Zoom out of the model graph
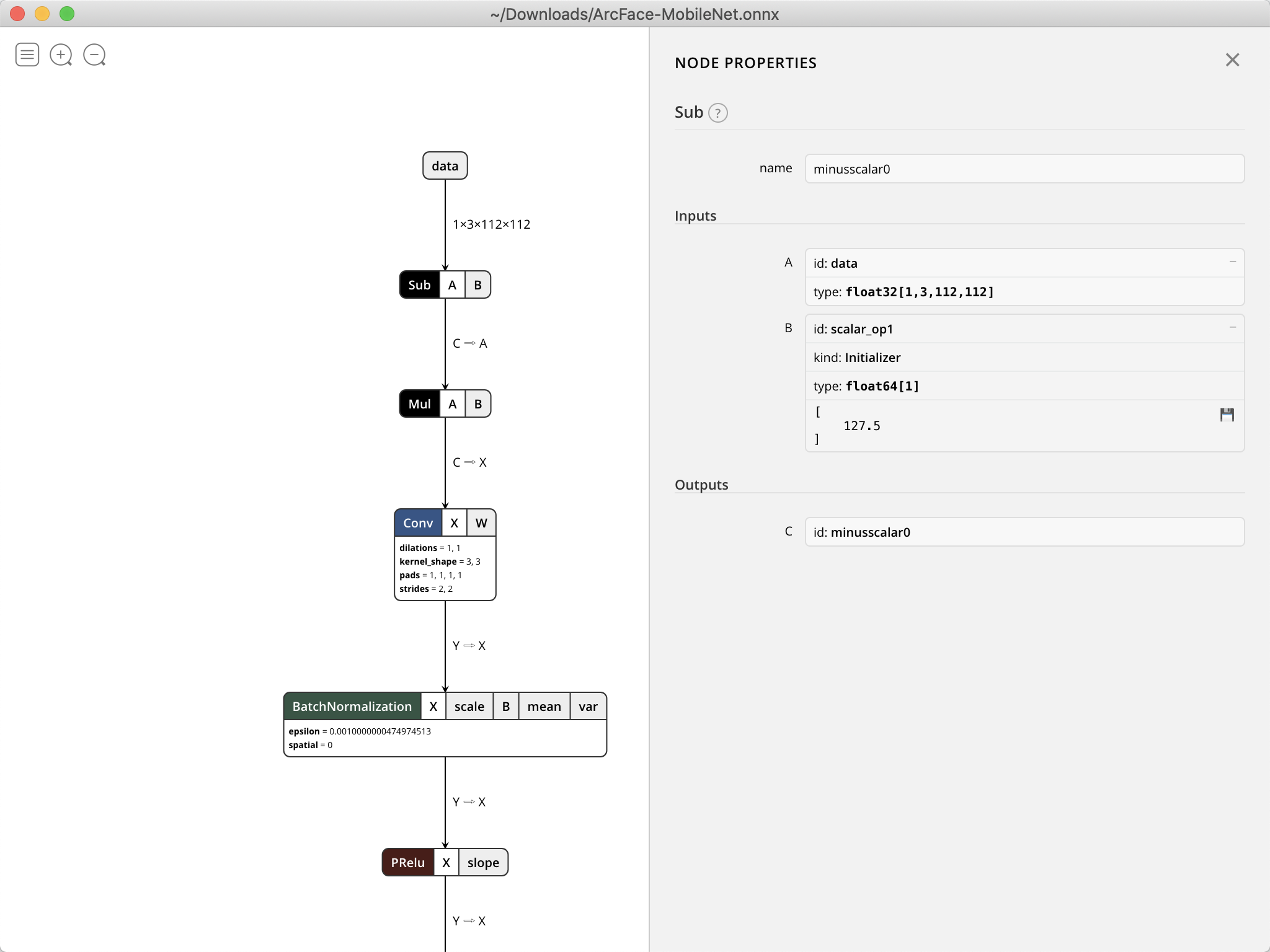 [x=94, y=55]
